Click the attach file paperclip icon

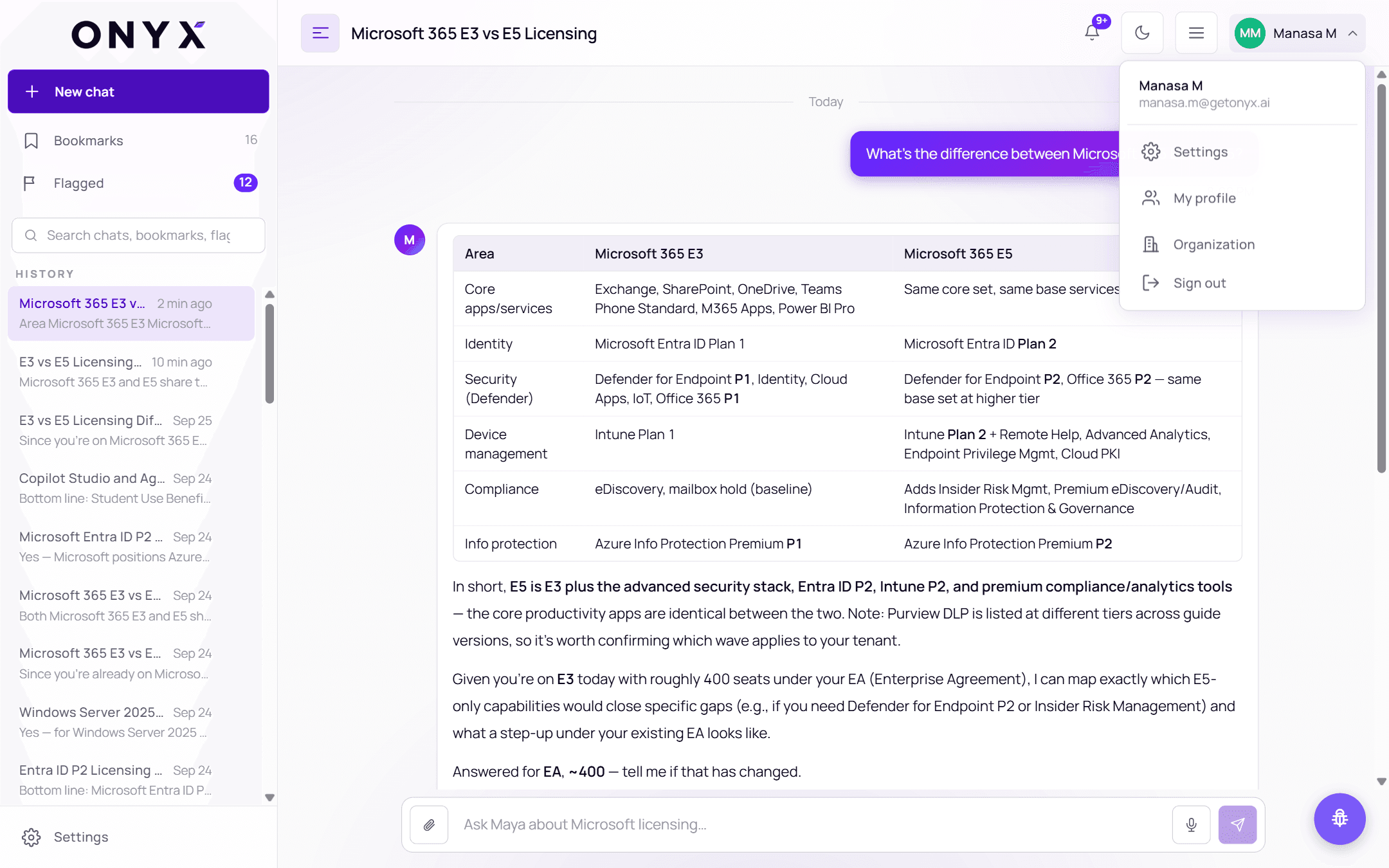pos(429,825)
